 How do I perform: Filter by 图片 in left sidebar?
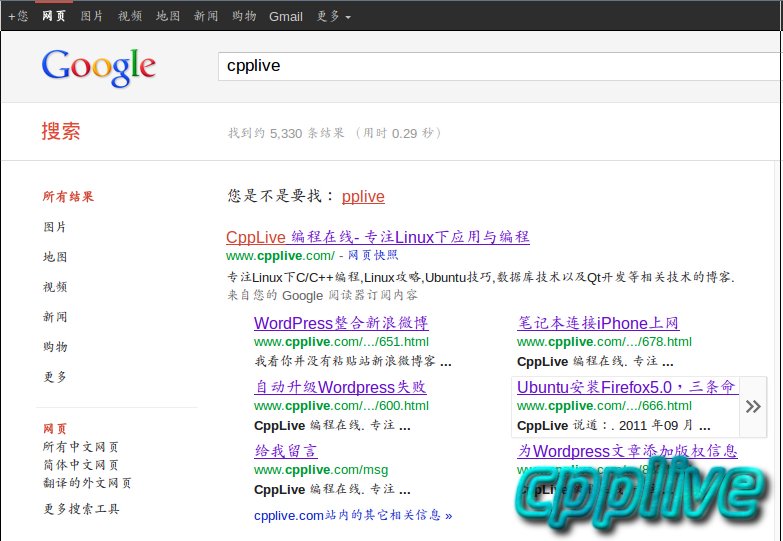[55, 227]
